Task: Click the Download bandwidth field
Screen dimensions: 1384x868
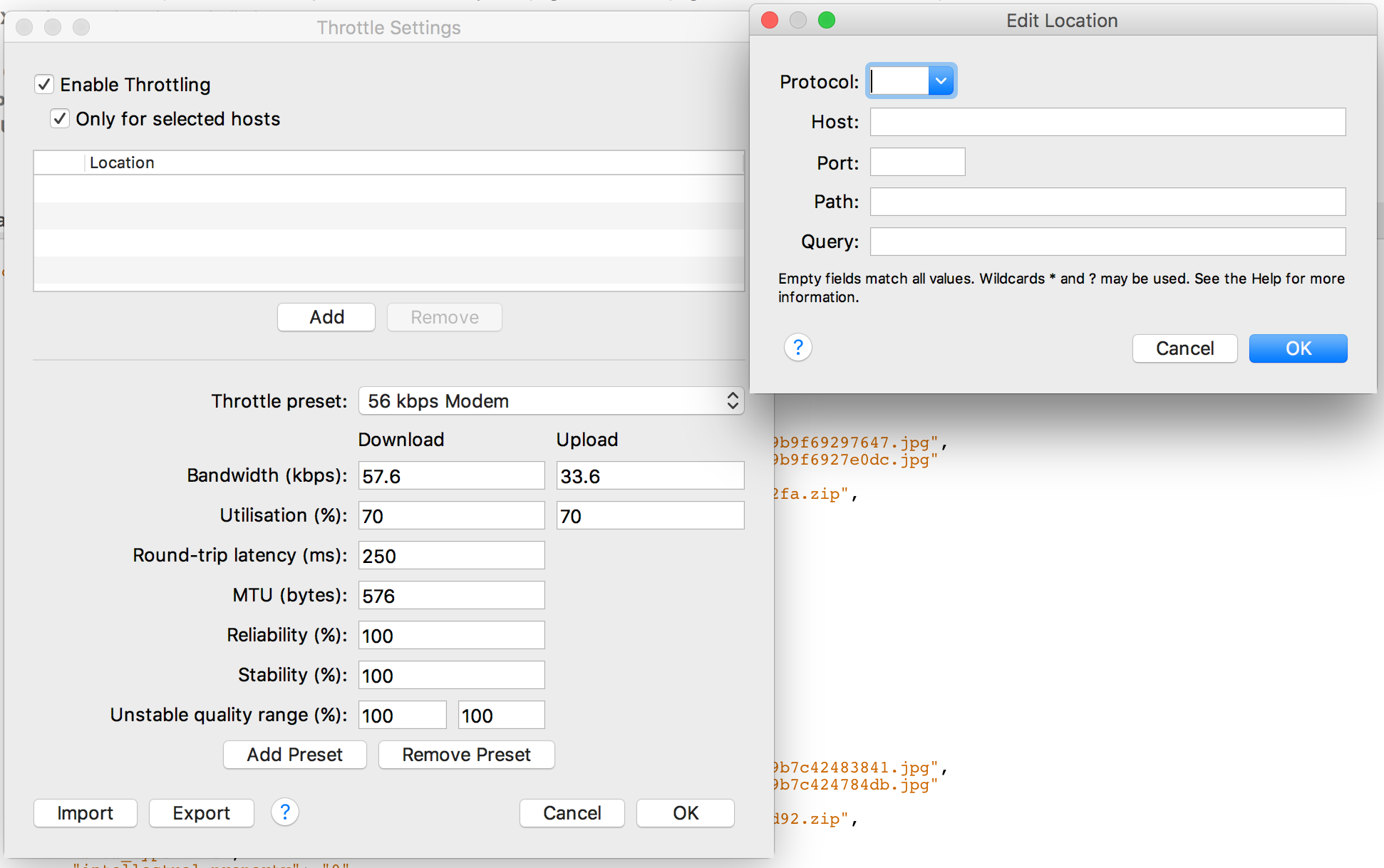Action: tap(450, 476)
